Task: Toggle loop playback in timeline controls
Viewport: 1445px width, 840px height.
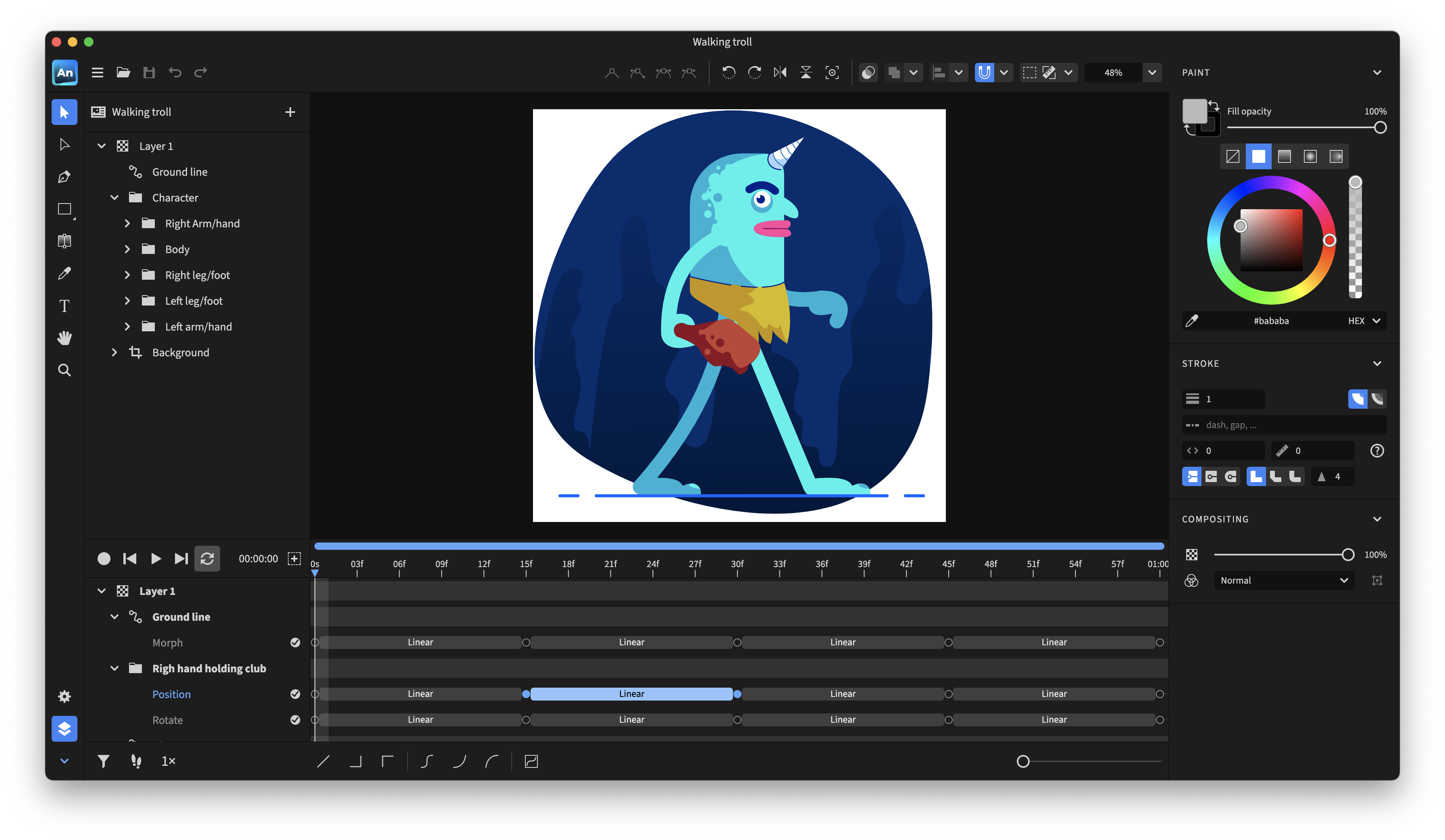Action: point(207,558)
